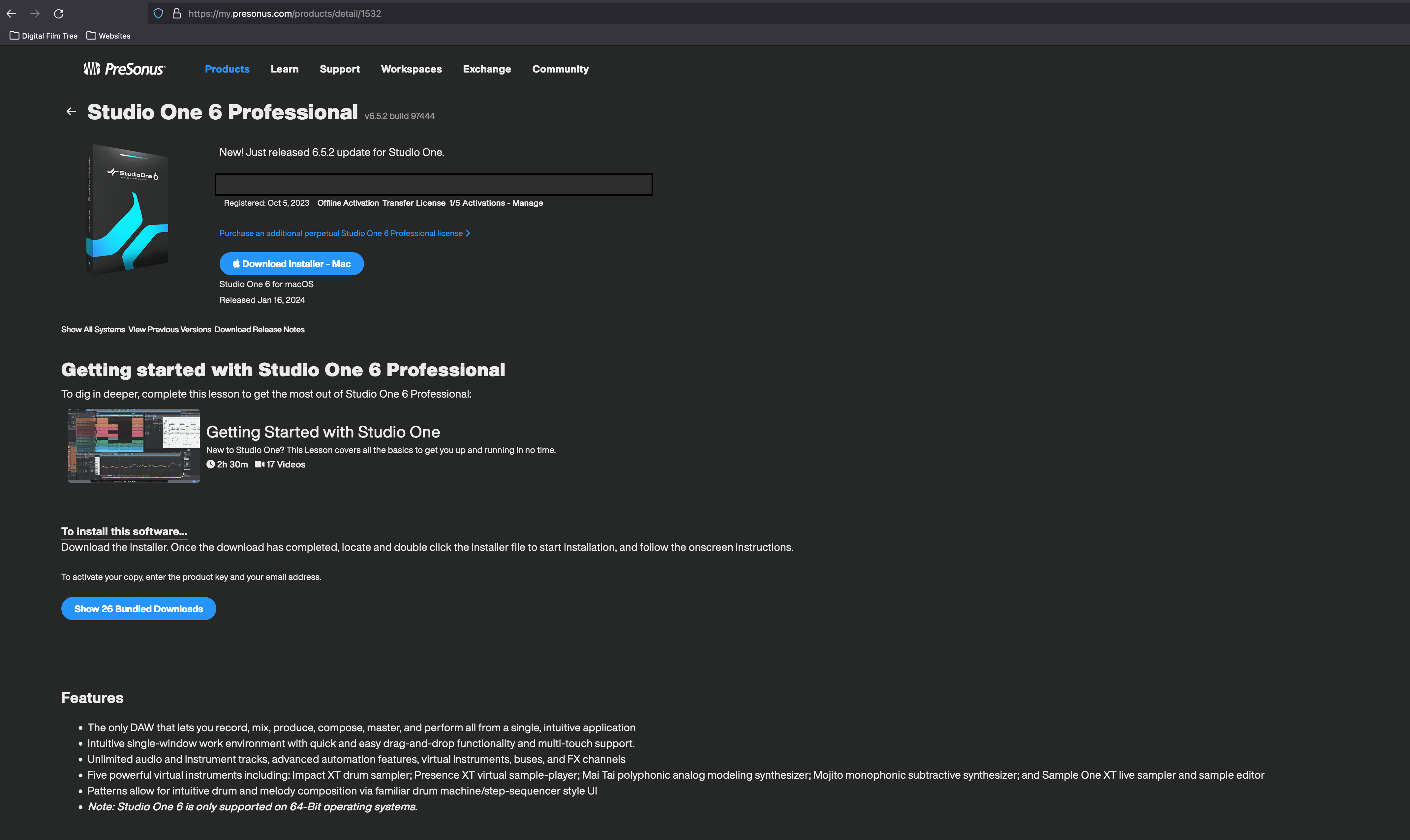Viewport: 1410px width, 840px height.
Task: Click Show 26 Bundled Downloads button
Action: click(x=139, y=609)
